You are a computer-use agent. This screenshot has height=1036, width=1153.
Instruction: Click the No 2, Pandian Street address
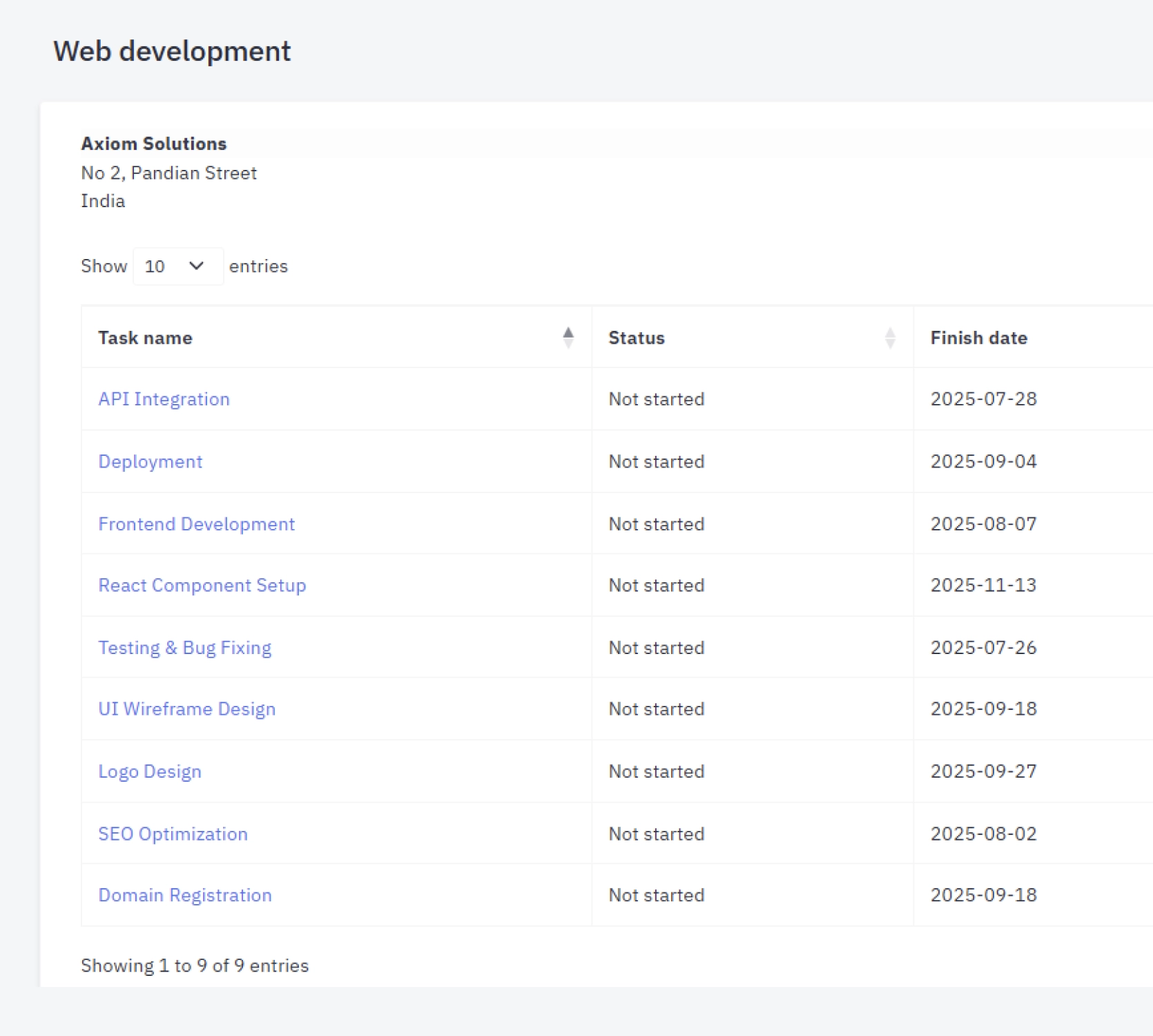tap(168, 173)
